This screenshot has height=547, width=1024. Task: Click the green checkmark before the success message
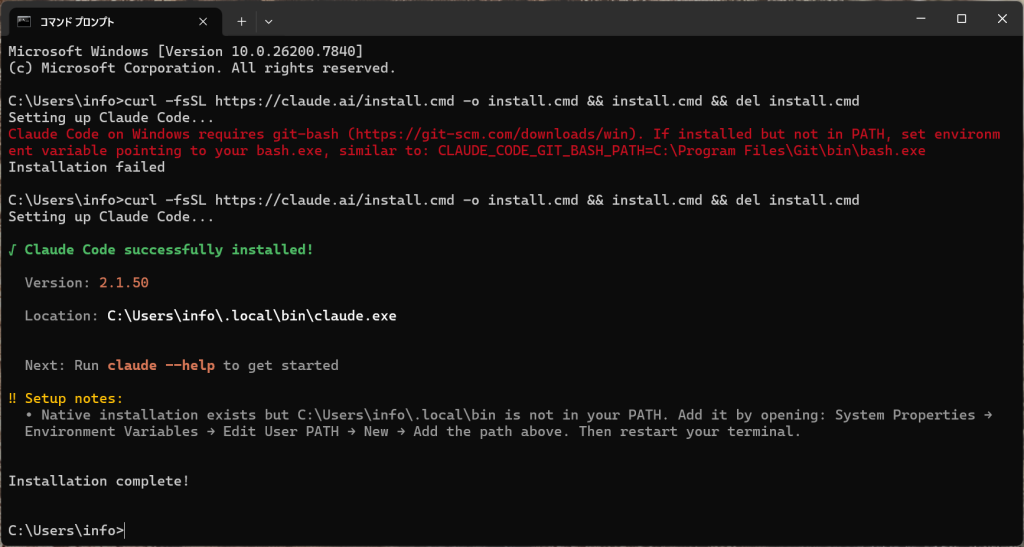click(x=12, y=250)
